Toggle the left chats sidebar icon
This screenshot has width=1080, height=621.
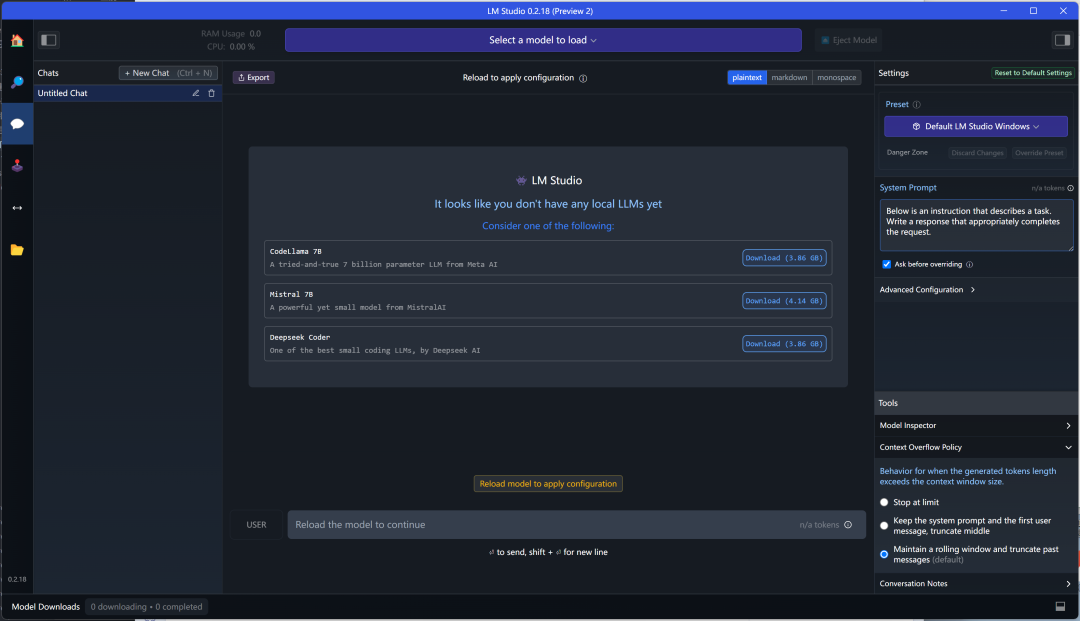pos(48,40)
